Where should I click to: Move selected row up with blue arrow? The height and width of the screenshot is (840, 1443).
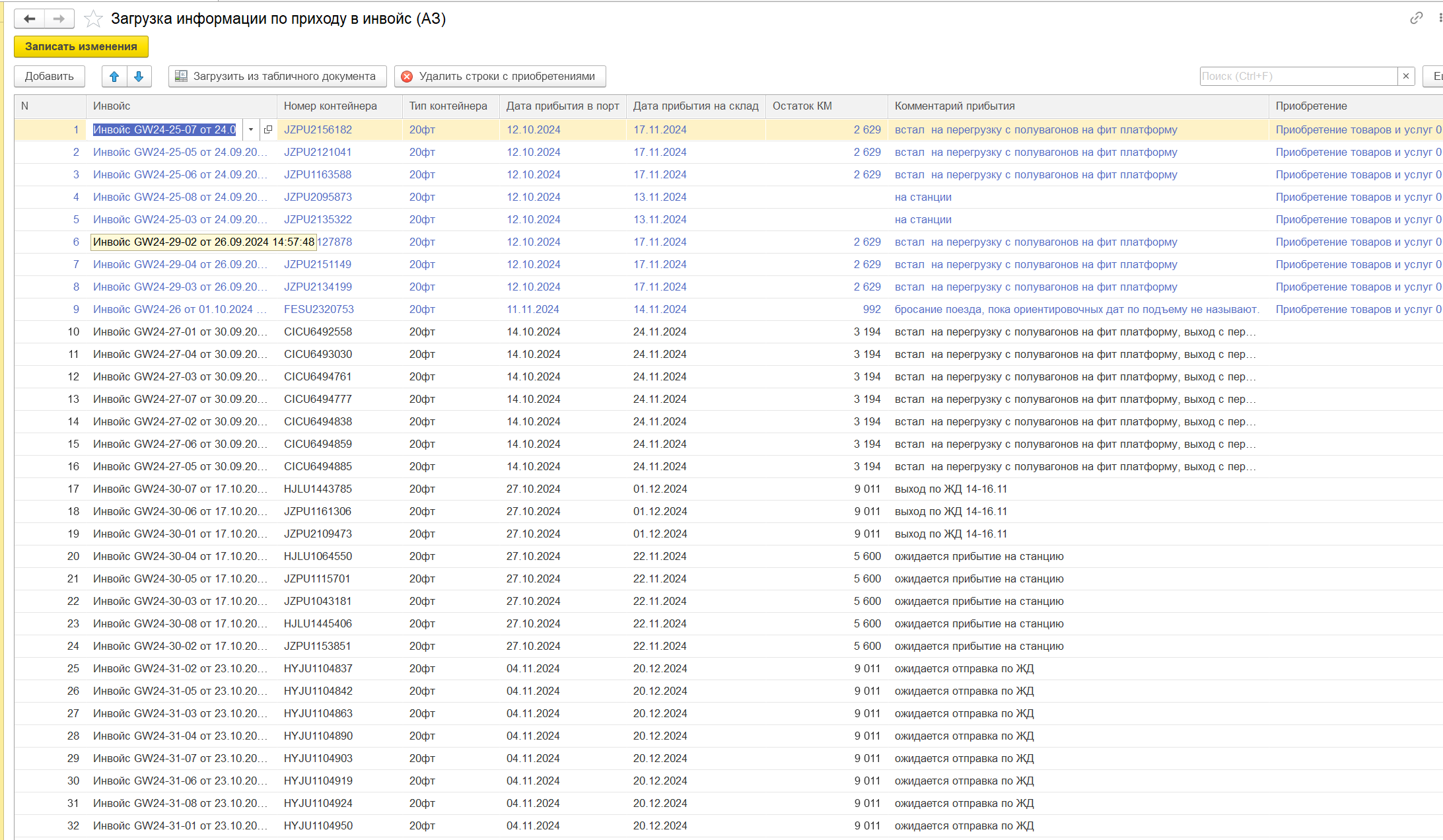coord(114,77)
